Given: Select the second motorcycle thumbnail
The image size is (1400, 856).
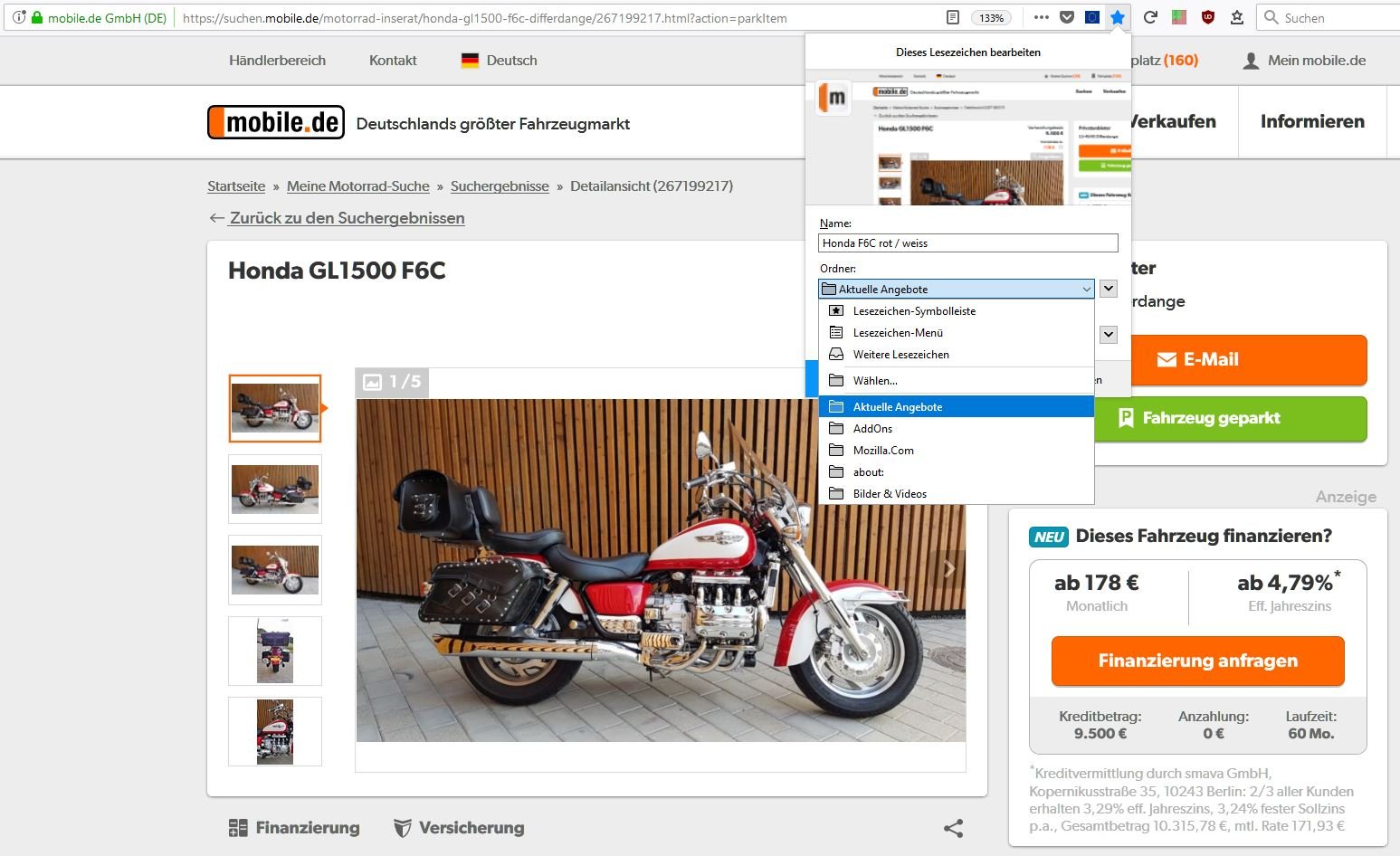Looking at the screenshot, I should (x=275, y=489).
